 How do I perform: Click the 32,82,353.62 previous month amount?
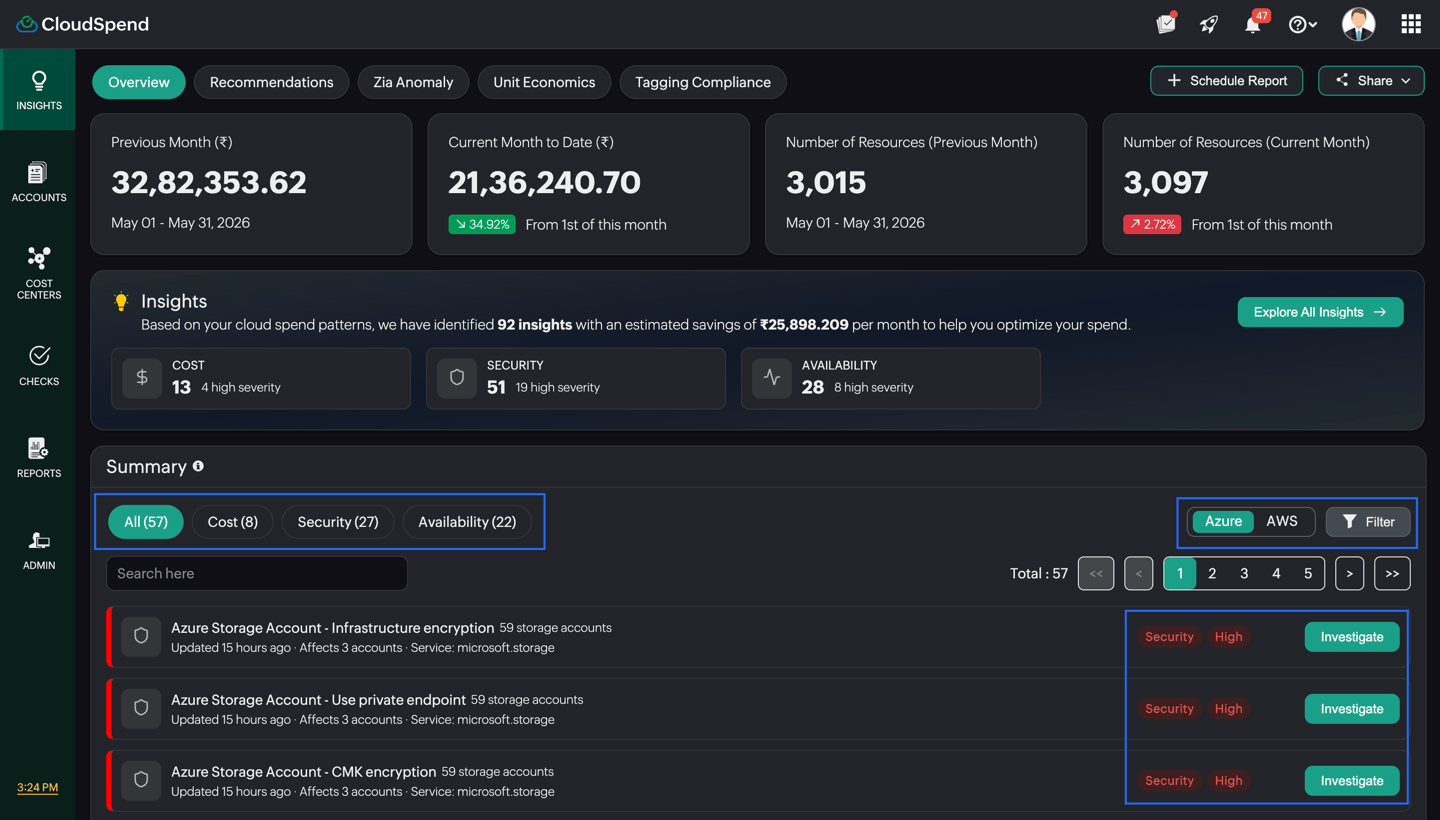click(209, 182)
